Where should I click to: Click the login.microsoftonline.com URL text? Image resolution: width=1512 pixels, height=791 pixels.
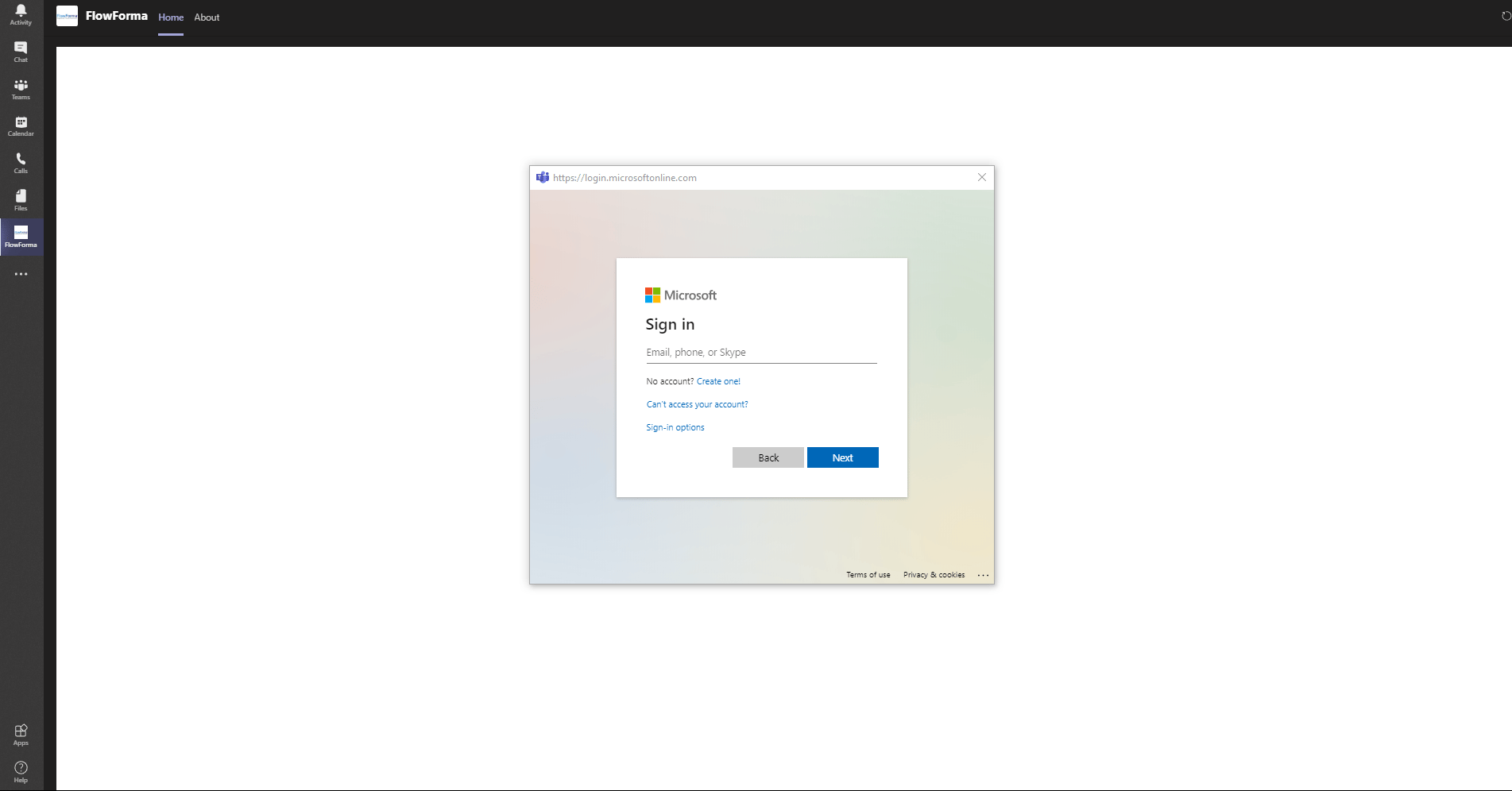[625, 178]
